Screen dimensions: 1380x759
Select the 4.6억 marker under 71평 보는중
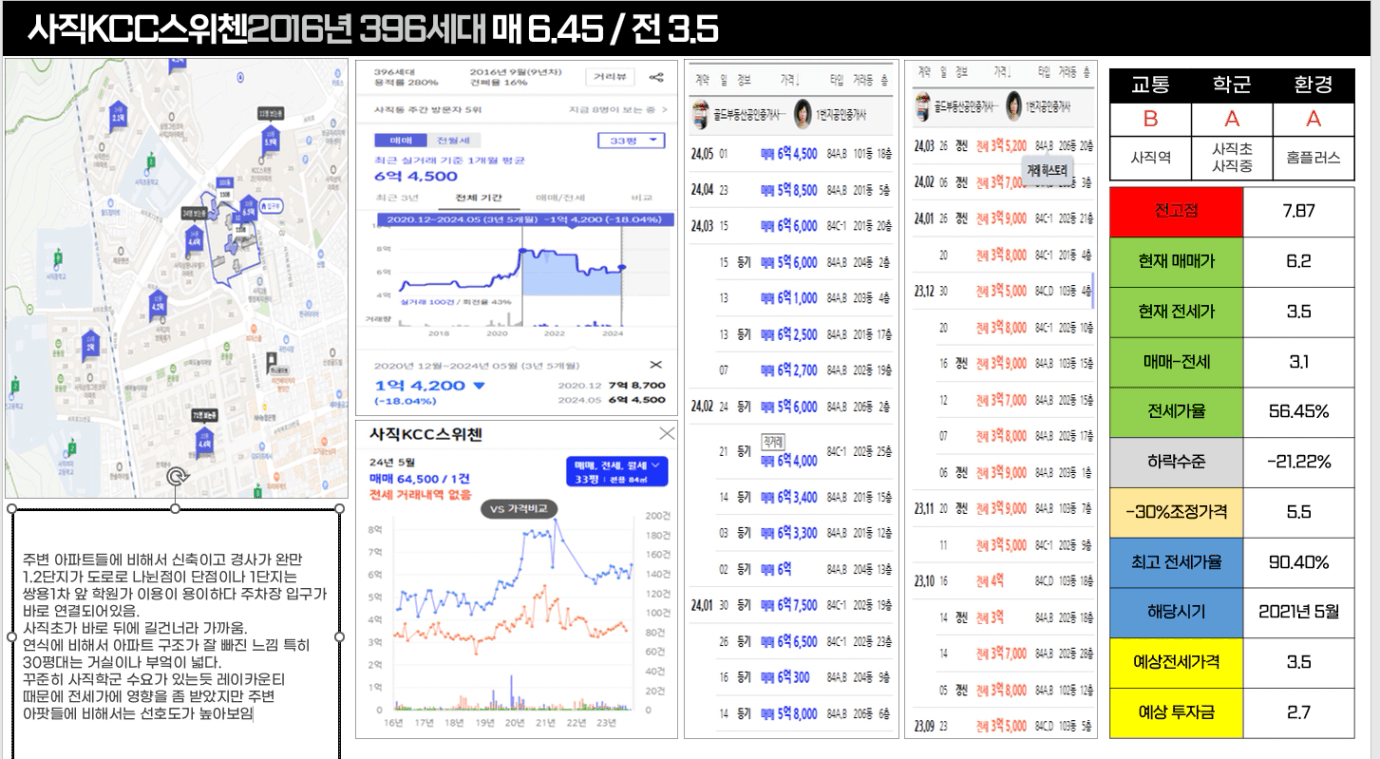(204, 442)
